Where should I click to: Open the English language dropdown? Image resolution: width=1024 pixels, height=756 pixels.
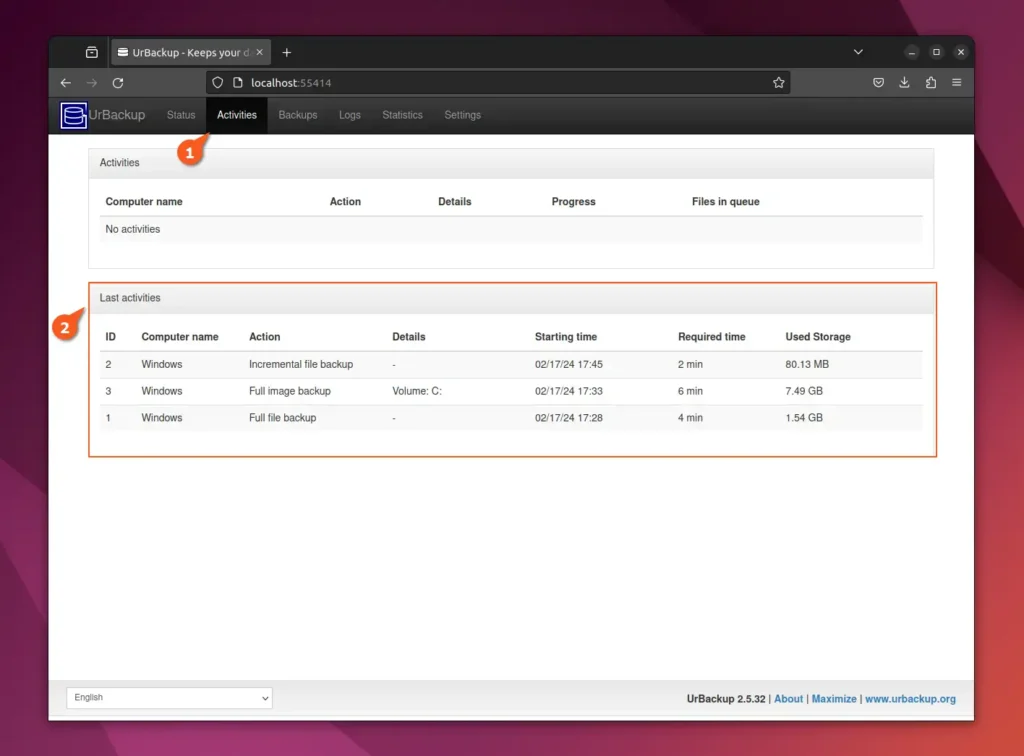tap(168, 697)
